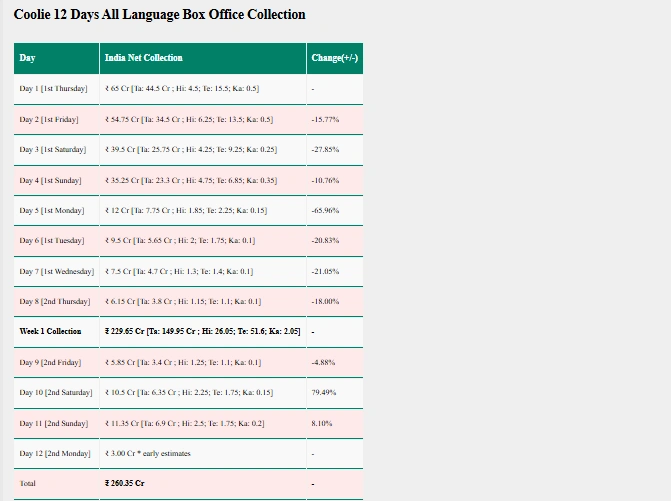Click the -65.96% change cell
This screenshot has height=501, width=671.
325,211
